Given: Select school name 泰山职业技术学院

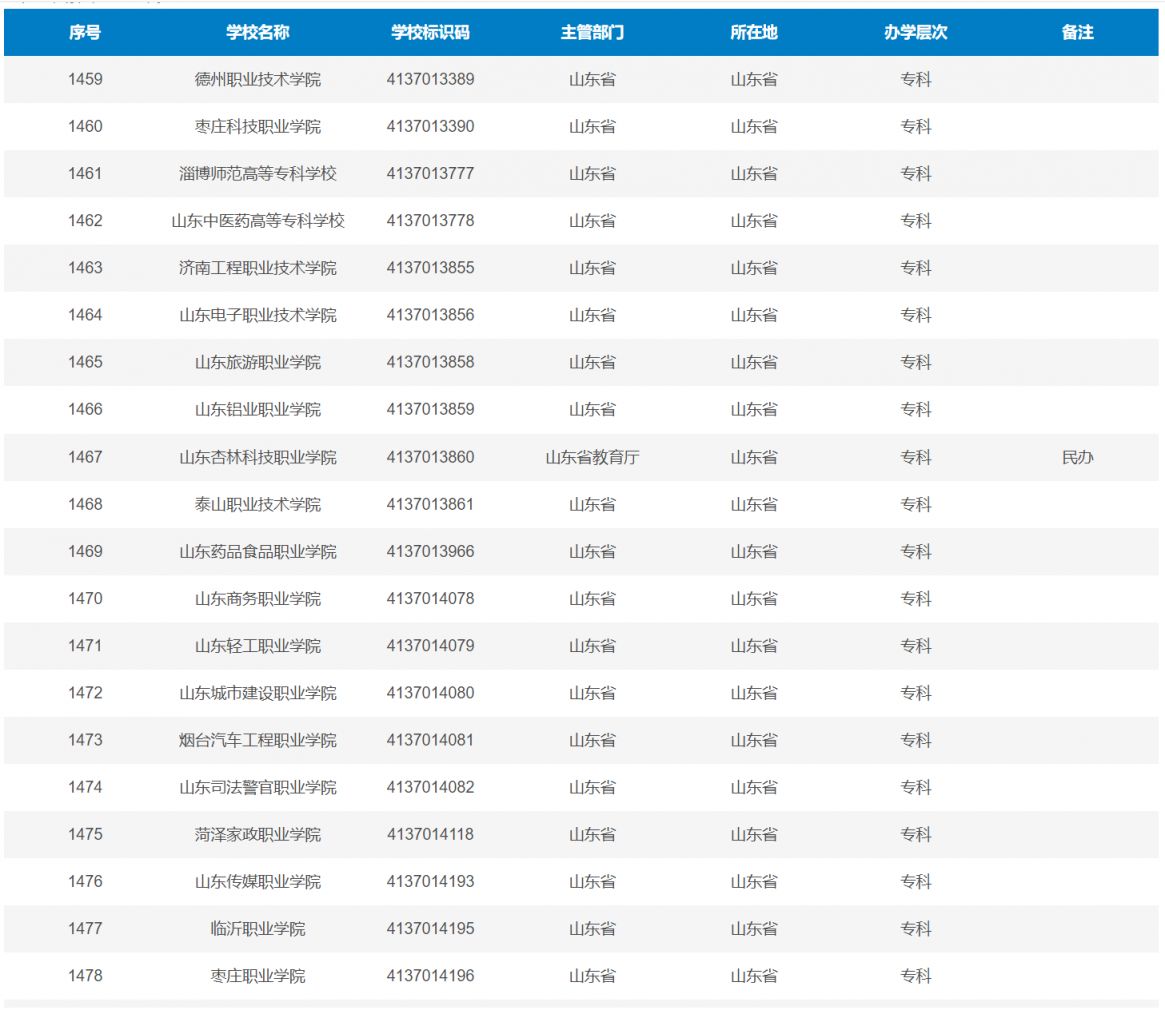Looking at the screenshot, I should pos(257,504).
